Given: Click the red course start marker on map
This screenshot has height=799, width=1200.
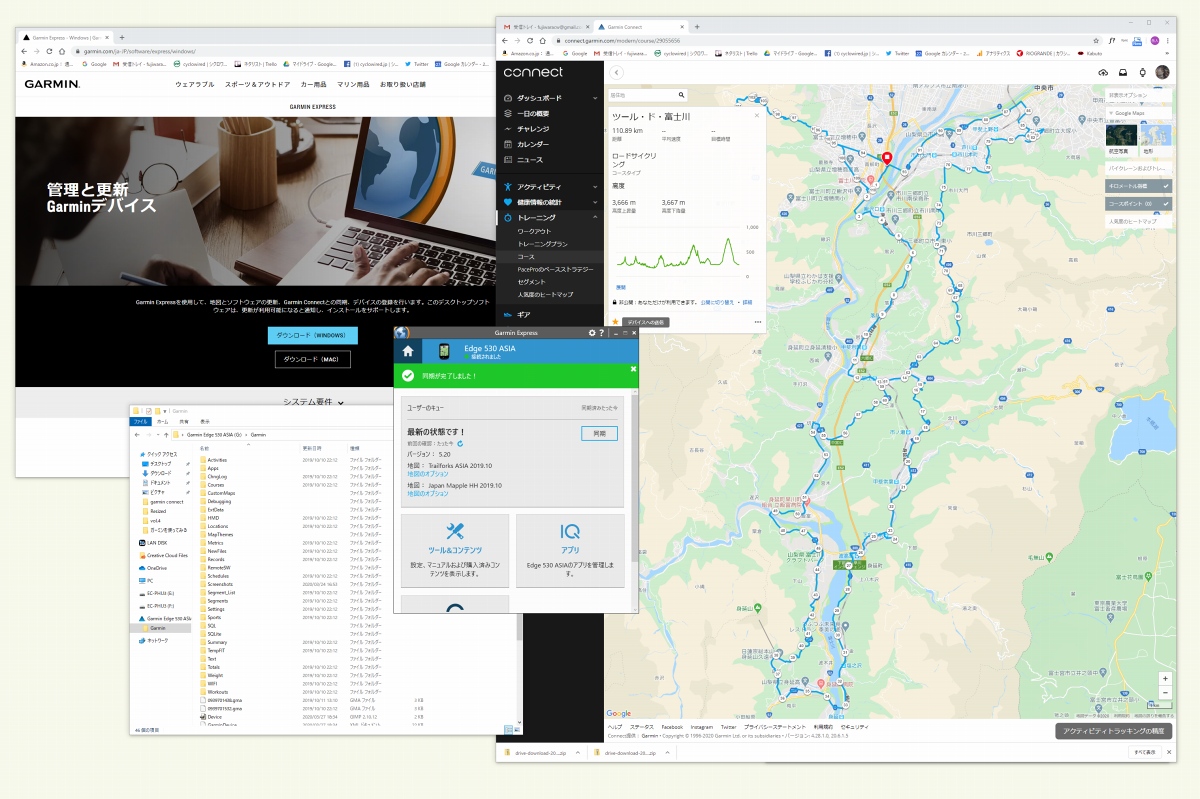Looking at the screenshot, I should tap(886, 159).
